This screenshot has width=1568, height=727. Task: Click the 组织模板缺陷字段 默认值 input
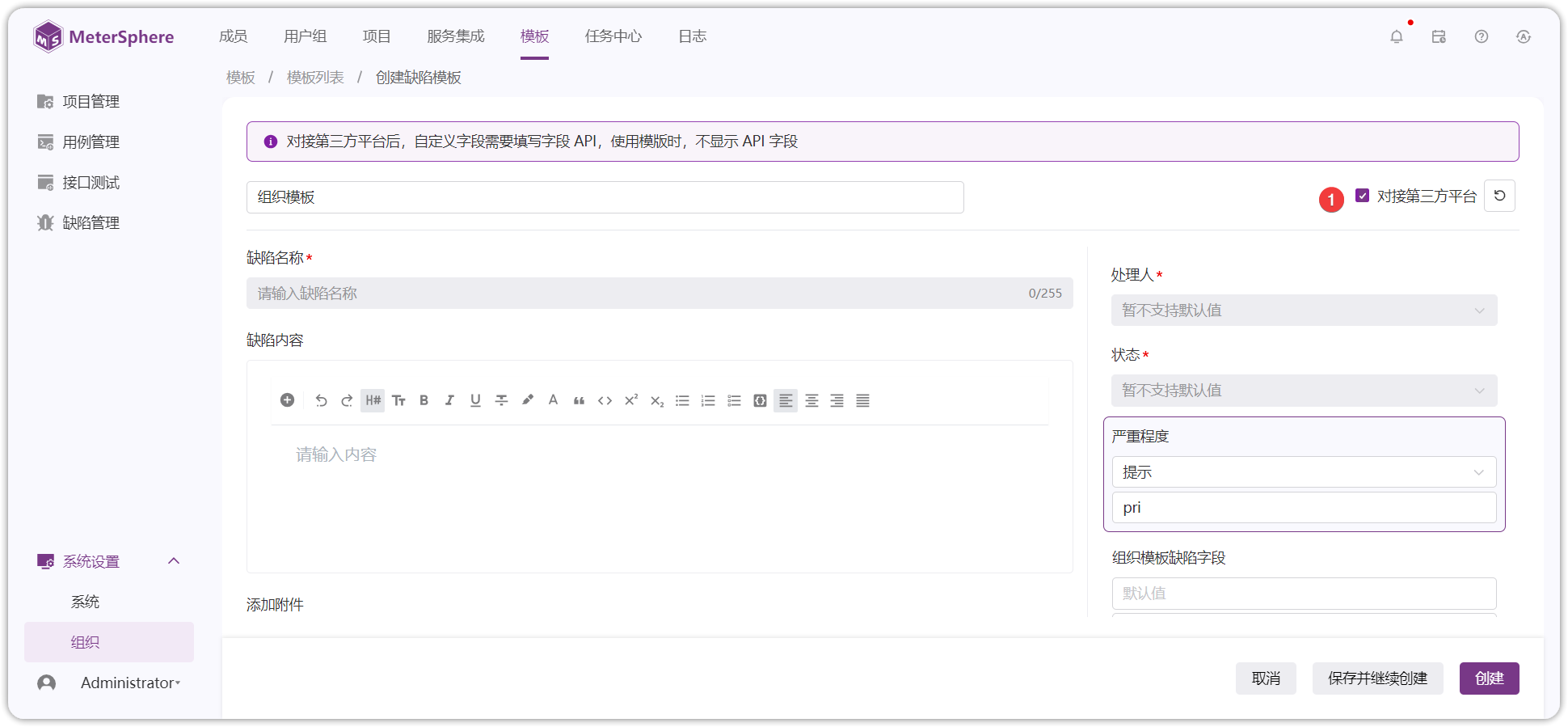1304,594
